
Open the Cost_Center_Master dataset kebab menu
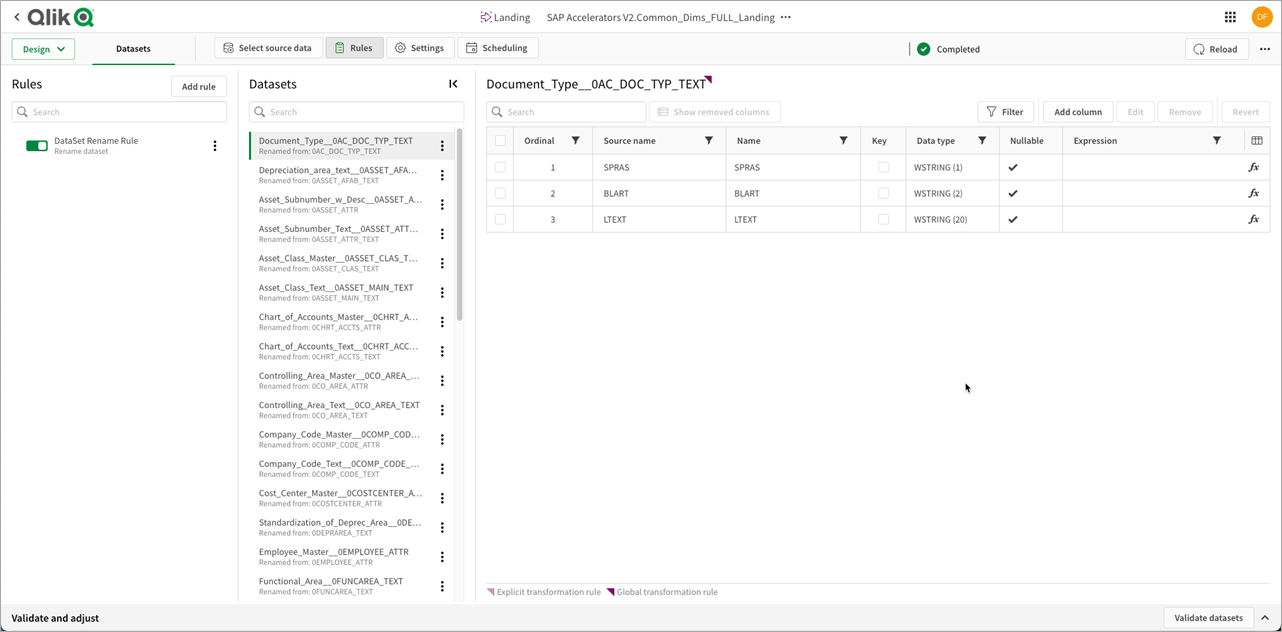tap(442, 498)
